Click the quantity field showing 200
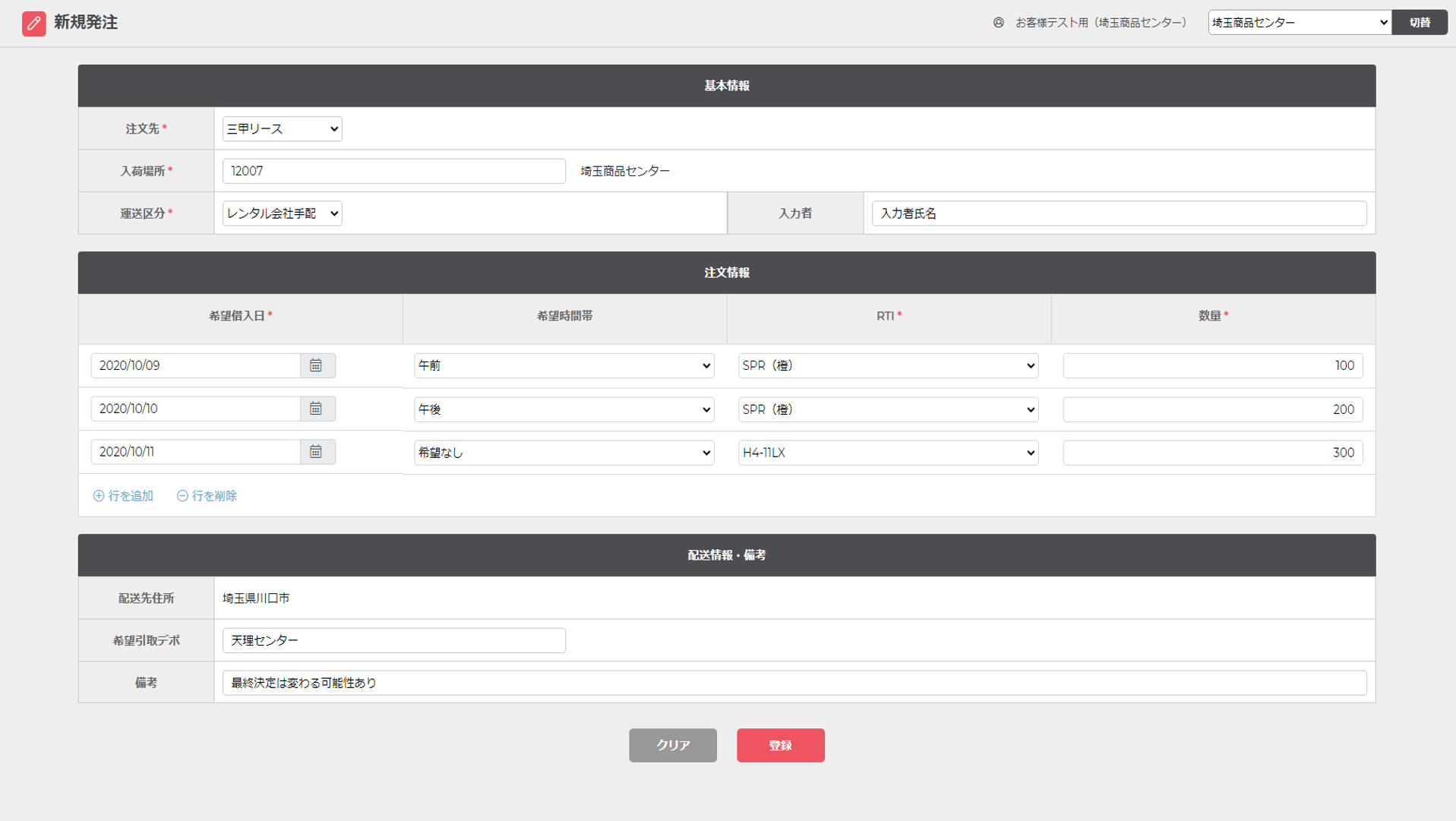 (1212, 409)
